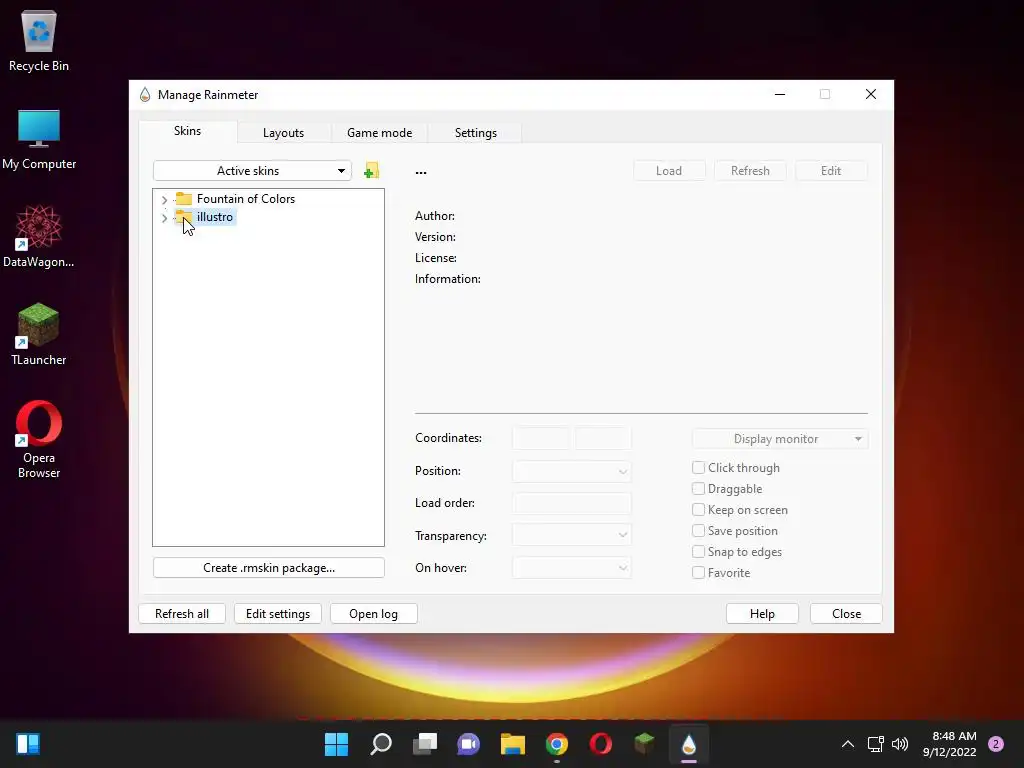Open taskbar search magnifier
Screen dimensions: 1024x768
381,744
